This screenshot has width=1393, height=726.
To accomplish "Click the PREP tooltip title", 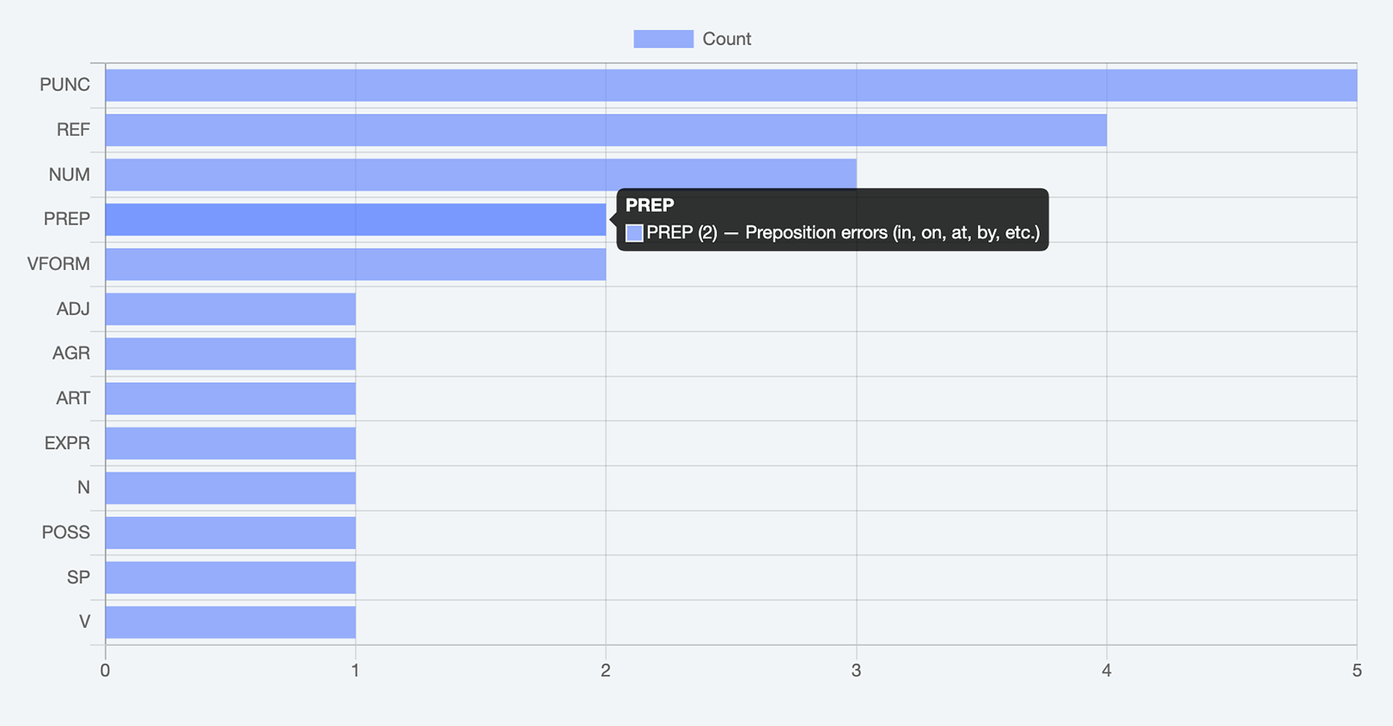I will pyautogui.click(x=650, y=206).
